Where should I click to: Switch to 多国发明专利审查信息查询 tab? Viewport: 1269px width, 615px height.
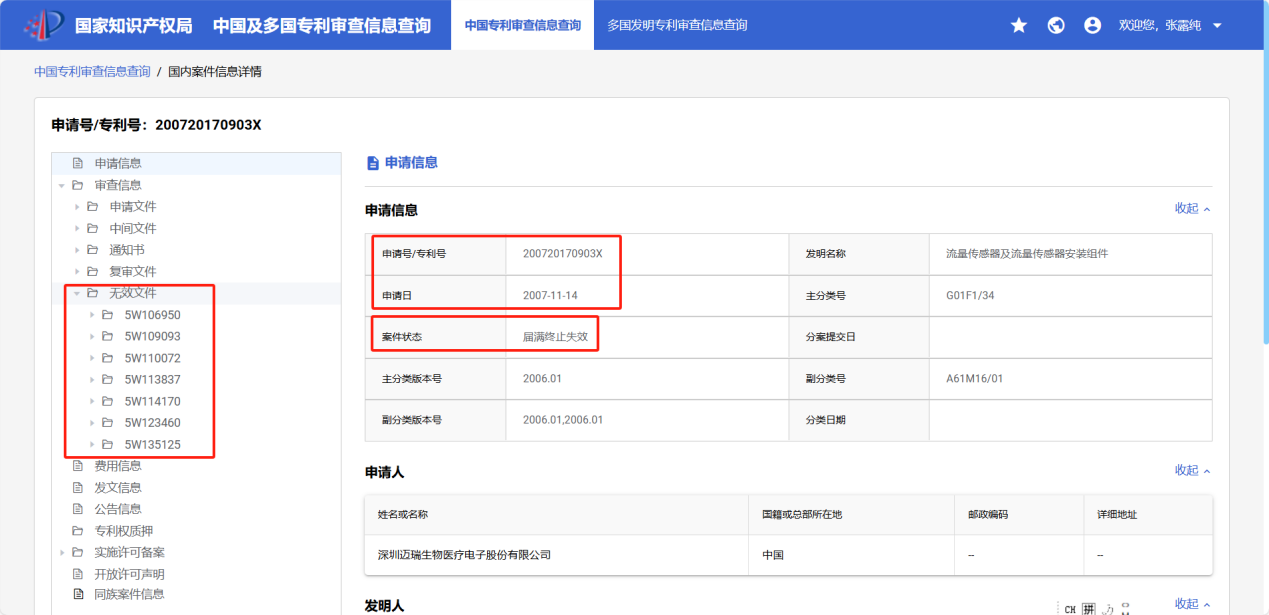click(677, 25)
